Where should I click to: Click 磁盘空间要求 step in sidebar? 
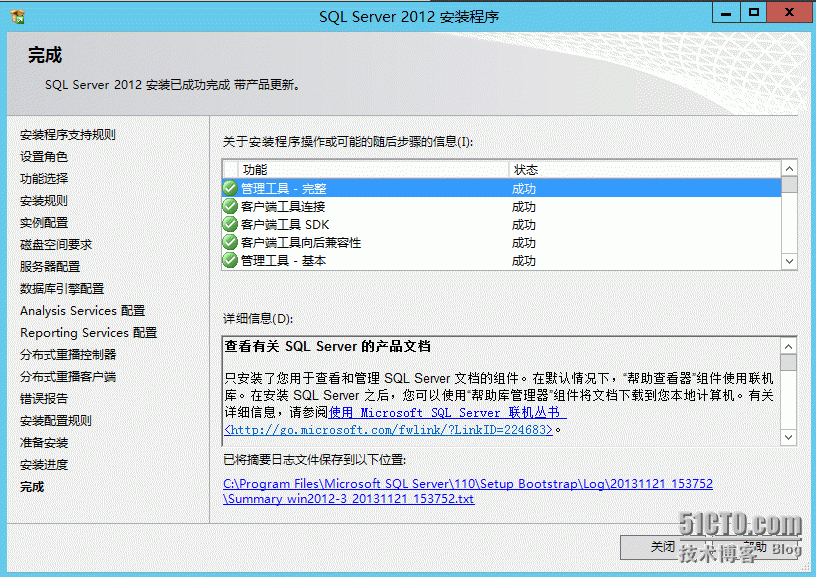56,245
